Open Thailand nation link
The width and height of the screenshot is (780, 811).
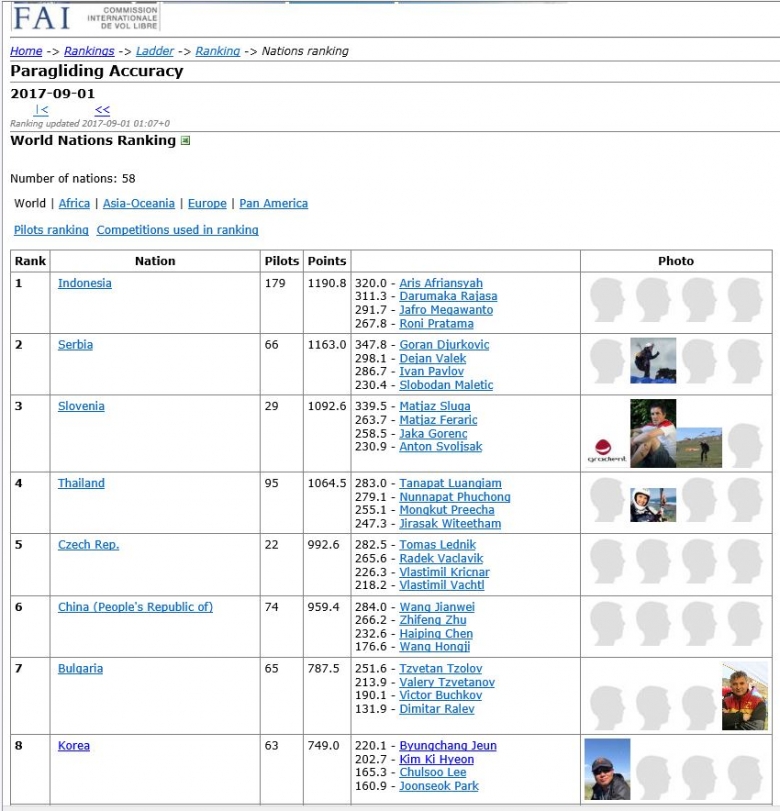tap(81, 483)
